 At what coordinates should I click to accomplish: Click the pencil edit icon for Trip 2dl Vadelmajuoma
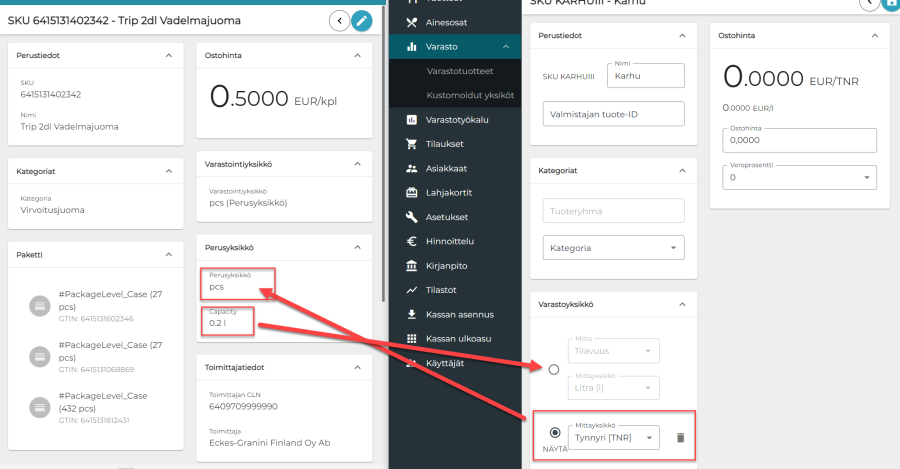362,20
